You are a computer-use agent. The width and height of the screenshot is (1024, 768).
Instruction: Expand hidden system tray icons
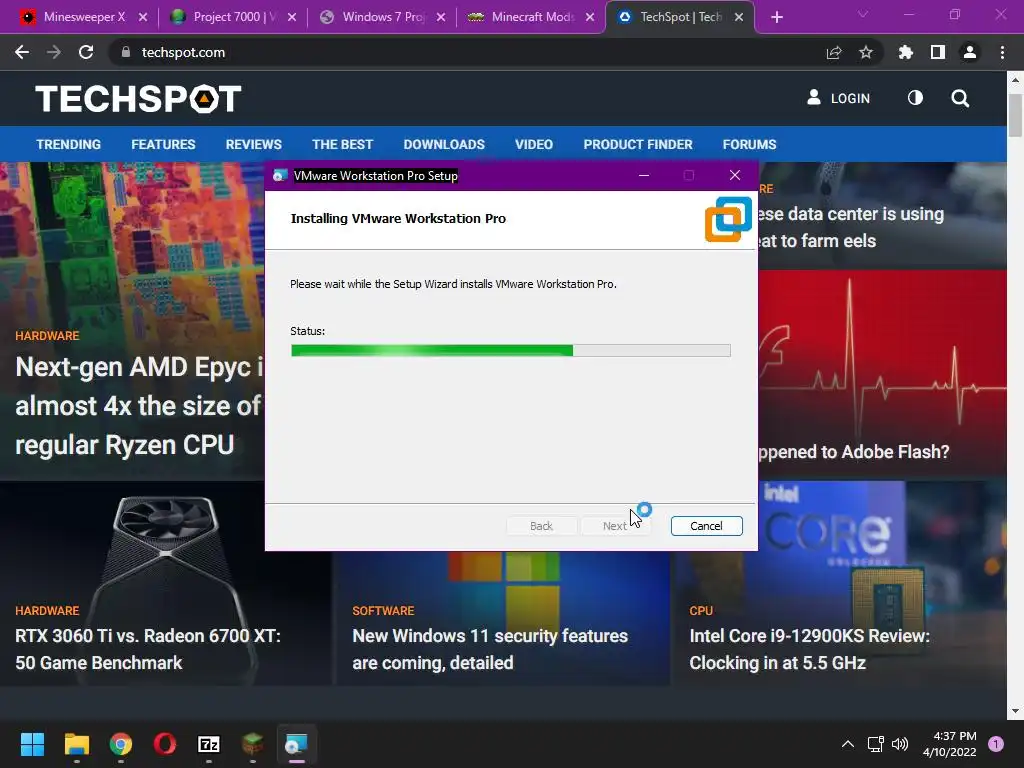tap(848, 744)
